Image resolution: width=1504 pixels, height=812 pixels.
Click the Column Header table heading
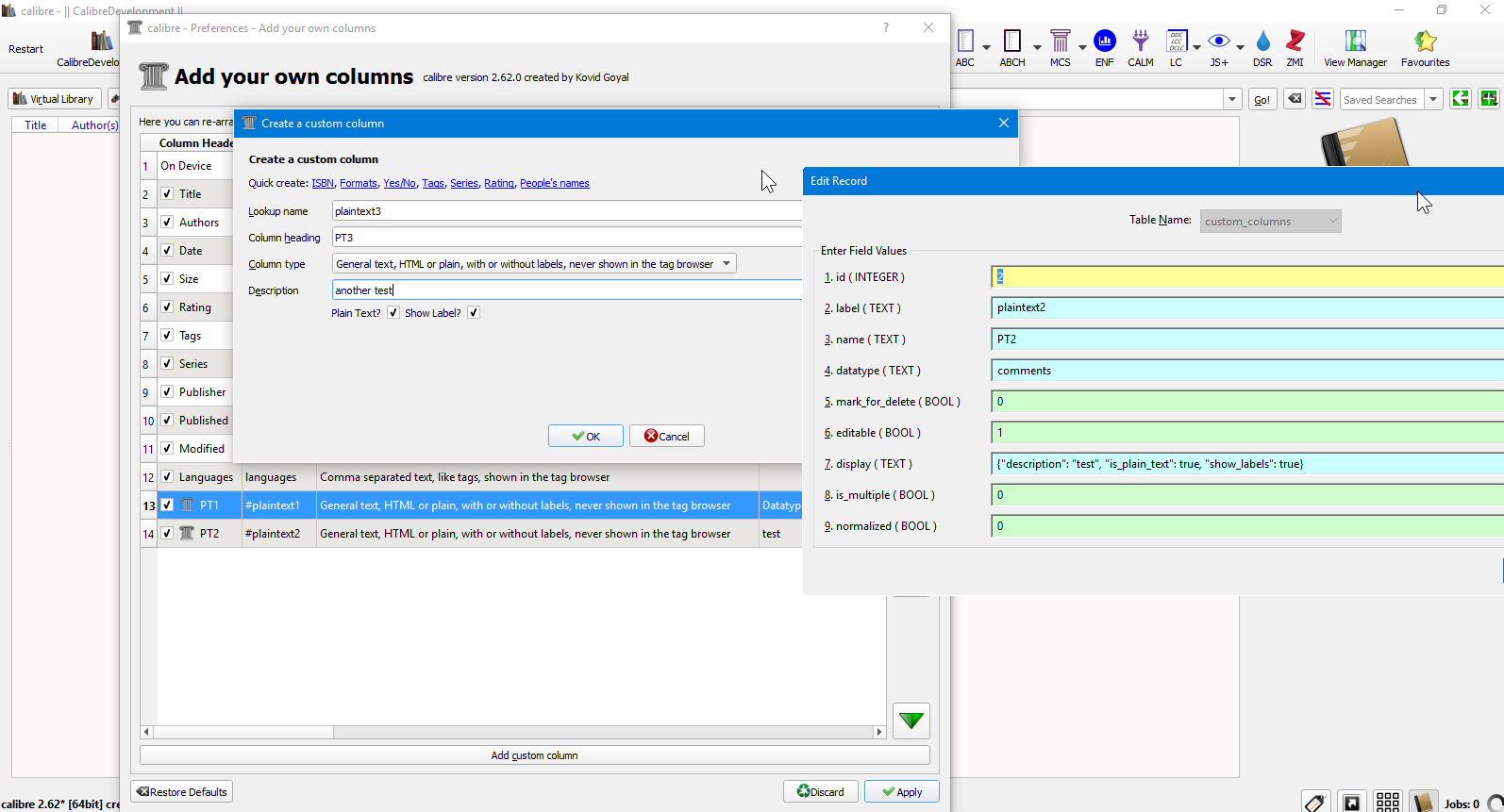(x=195, y=143)
